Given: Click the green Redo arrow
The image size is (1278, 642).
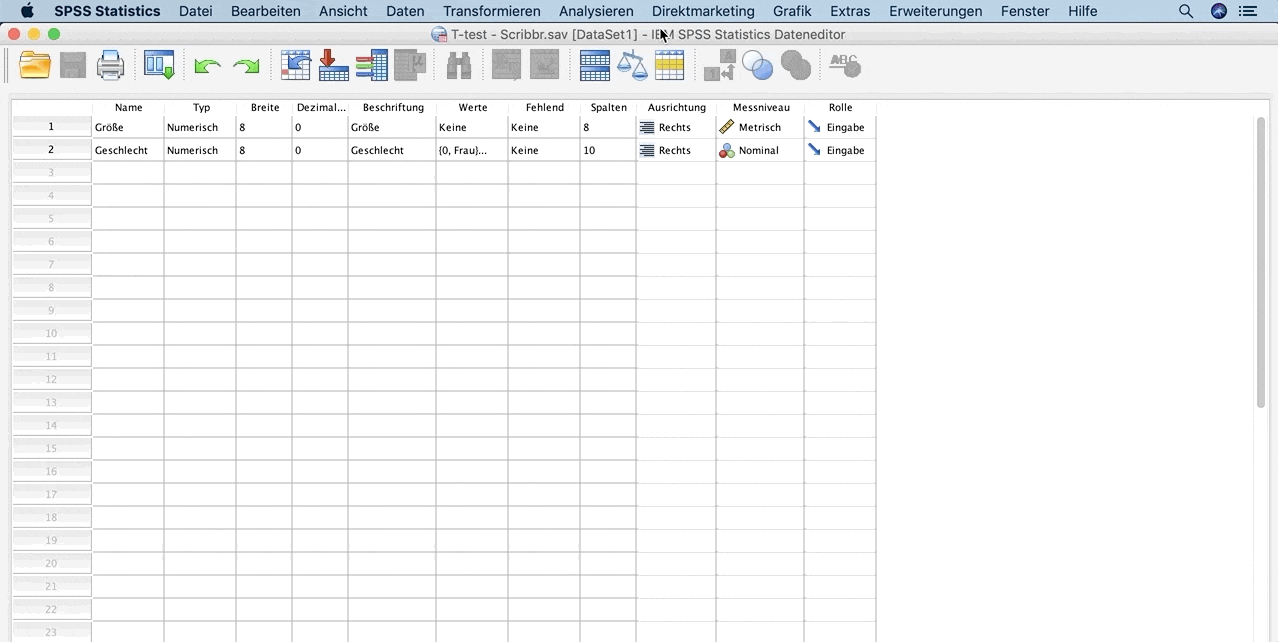Looking at the screenshot, I should tap(246, 66).
